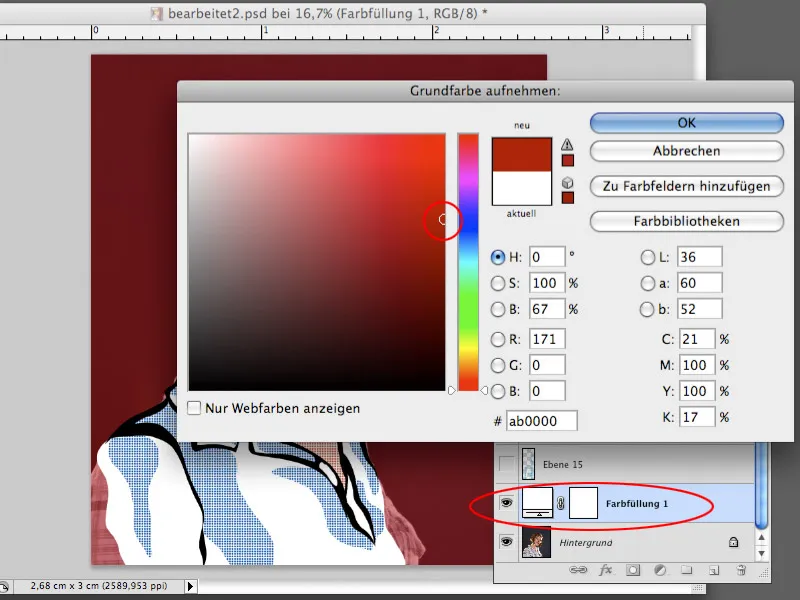Click status bar text 2,68 cm x 3 cm
The height and width of the screenshot is (600, 800).
(99, 586)
